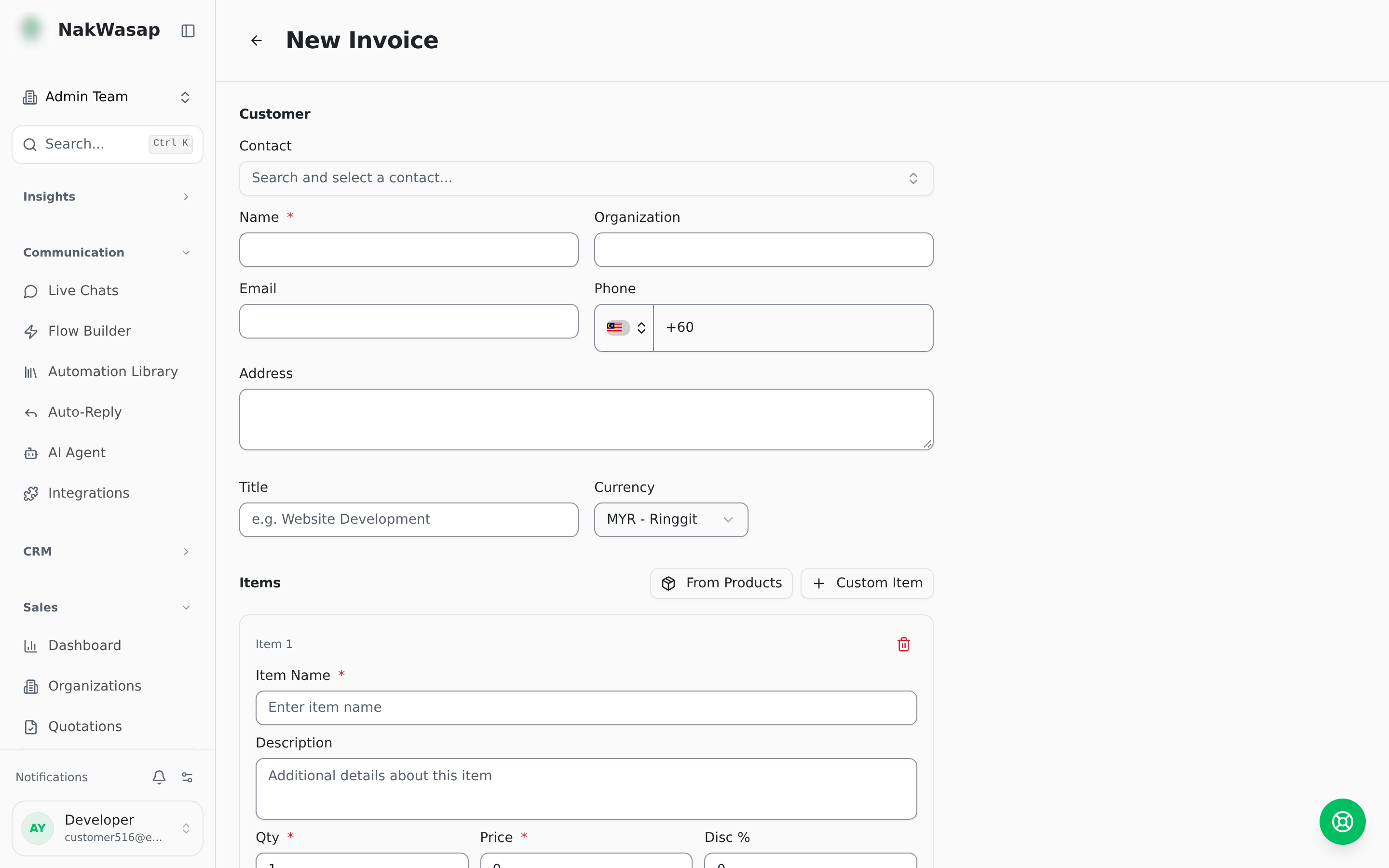Click the Email field
The image size is (1389, 868).
409,321
